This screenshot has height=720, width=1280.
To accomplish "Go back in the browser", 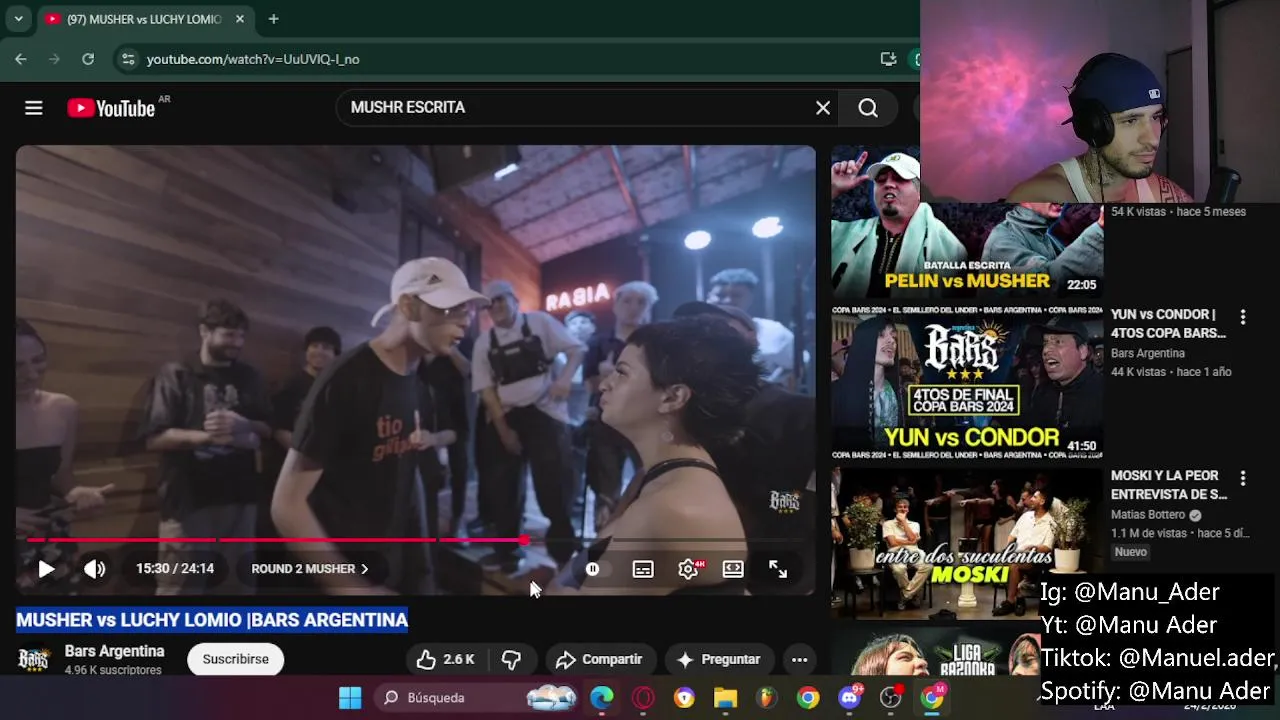I will [20, 59].
